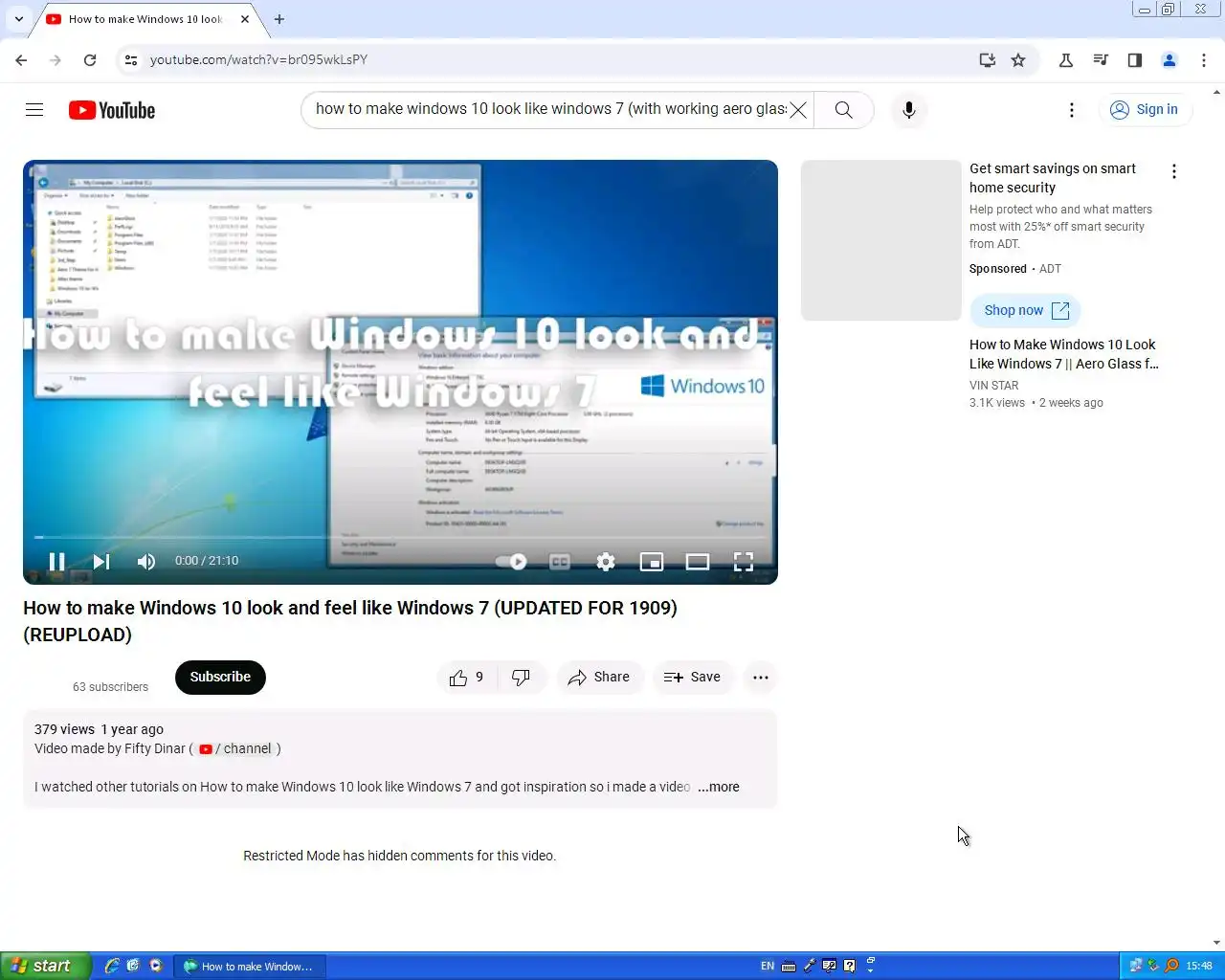This screenshot has height=980, width=1225.
Task: Open the VIN STAR recommended video
Action: 1064,354
